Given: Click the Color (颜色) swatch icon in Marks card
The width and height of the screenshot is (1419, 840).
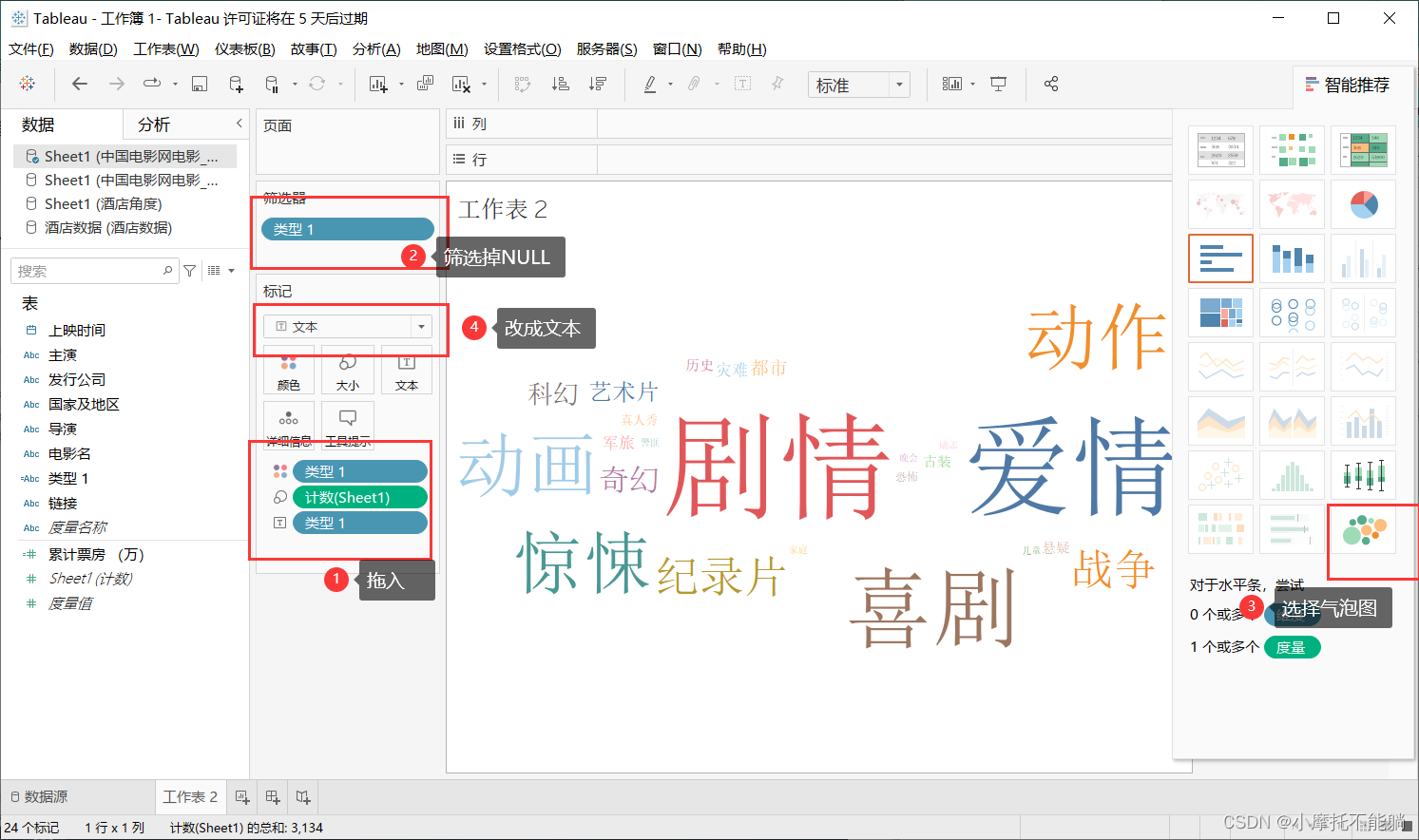Looking at the screenshot, I should [x=289, y=371].
